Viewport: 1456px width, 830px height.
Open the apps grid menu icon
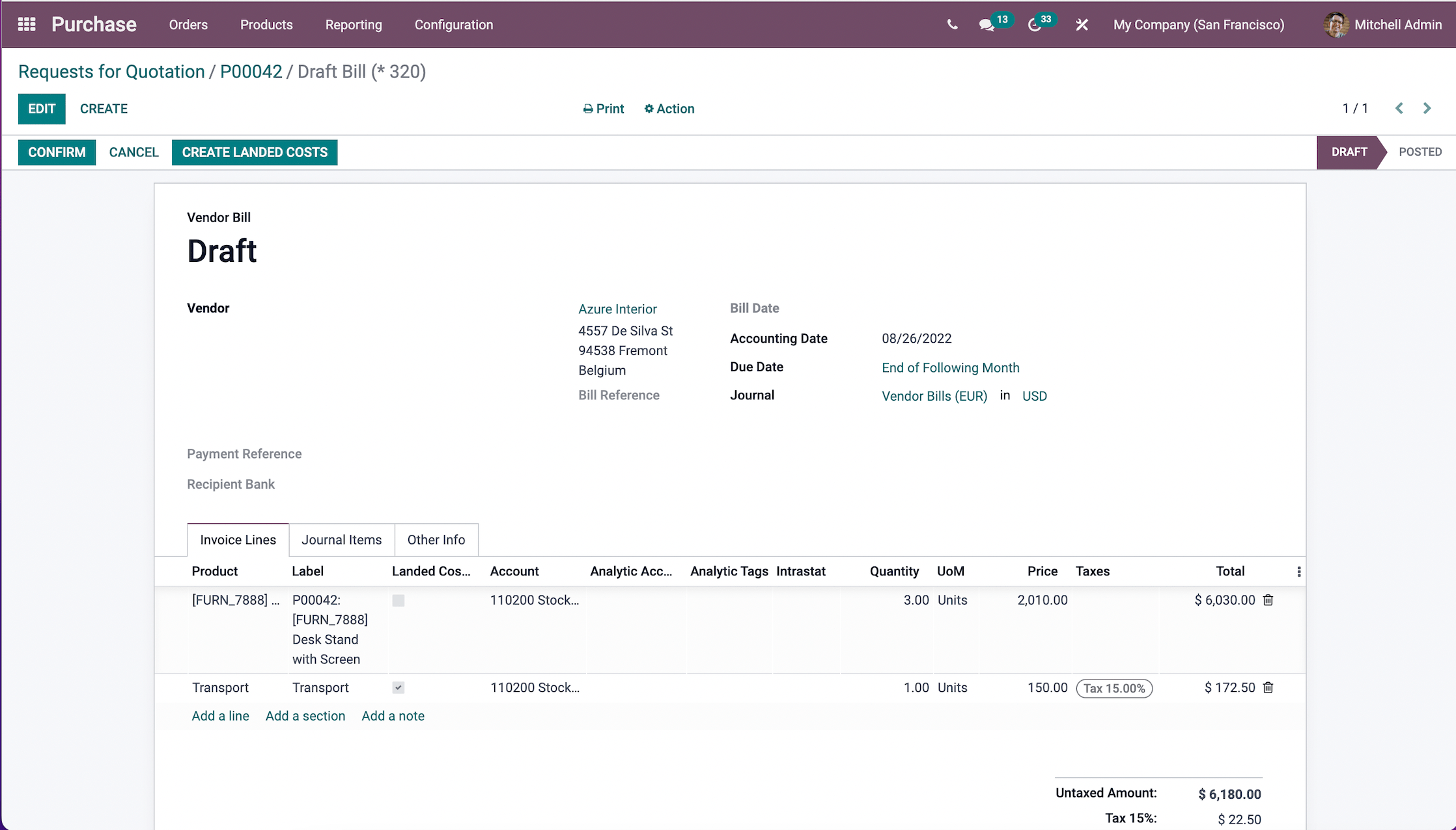[27, 25]
